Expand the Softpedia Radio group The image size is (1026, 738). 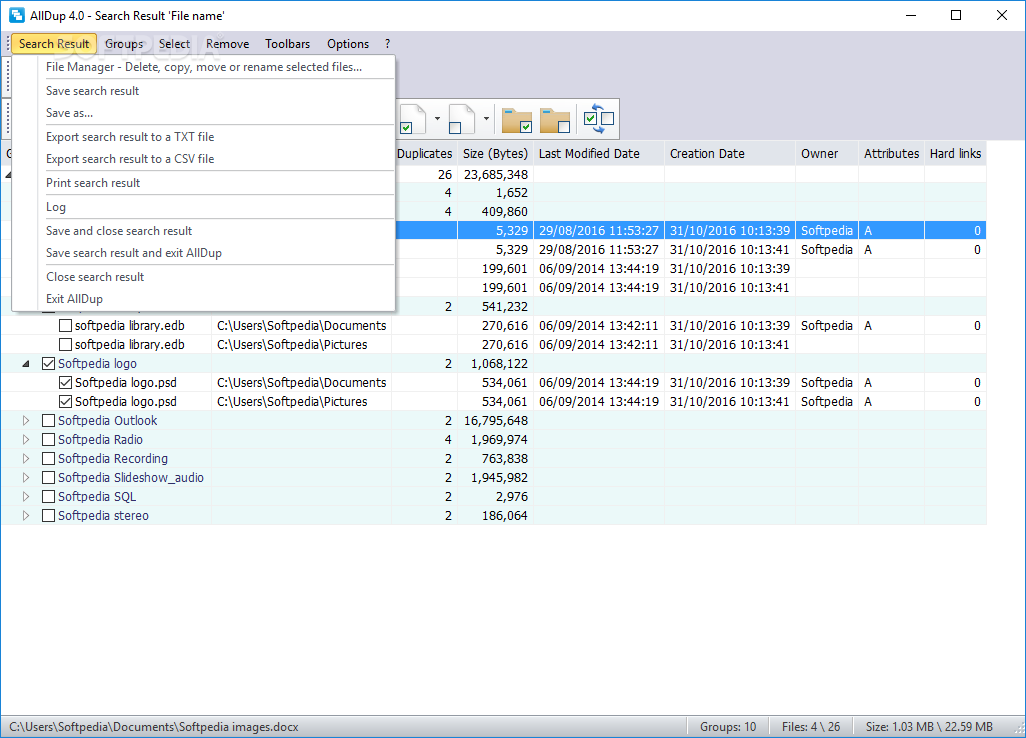[26, 440]
